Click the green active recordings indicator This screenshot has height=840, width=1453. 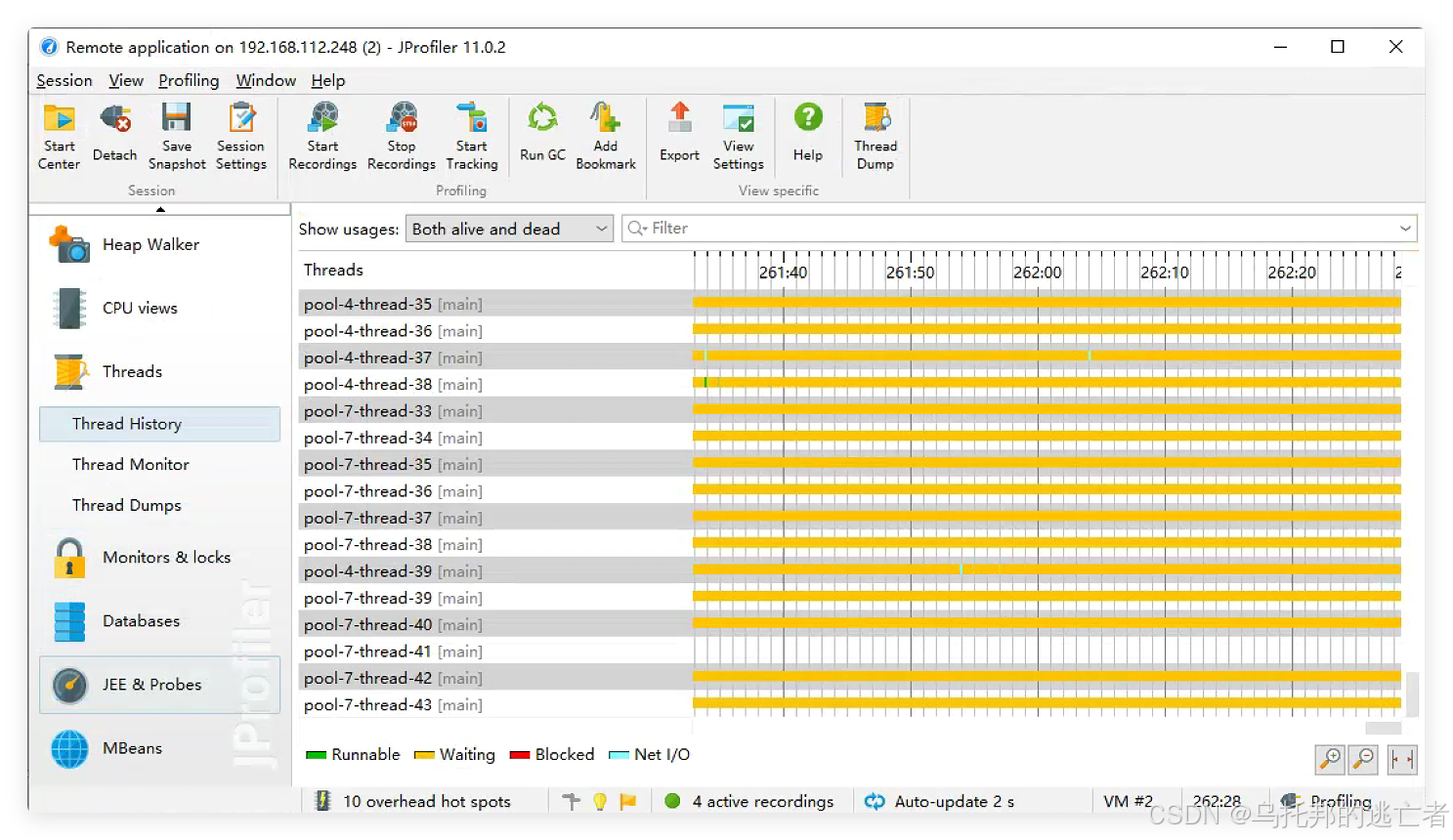pyautogui.click(x=672, y=801)
